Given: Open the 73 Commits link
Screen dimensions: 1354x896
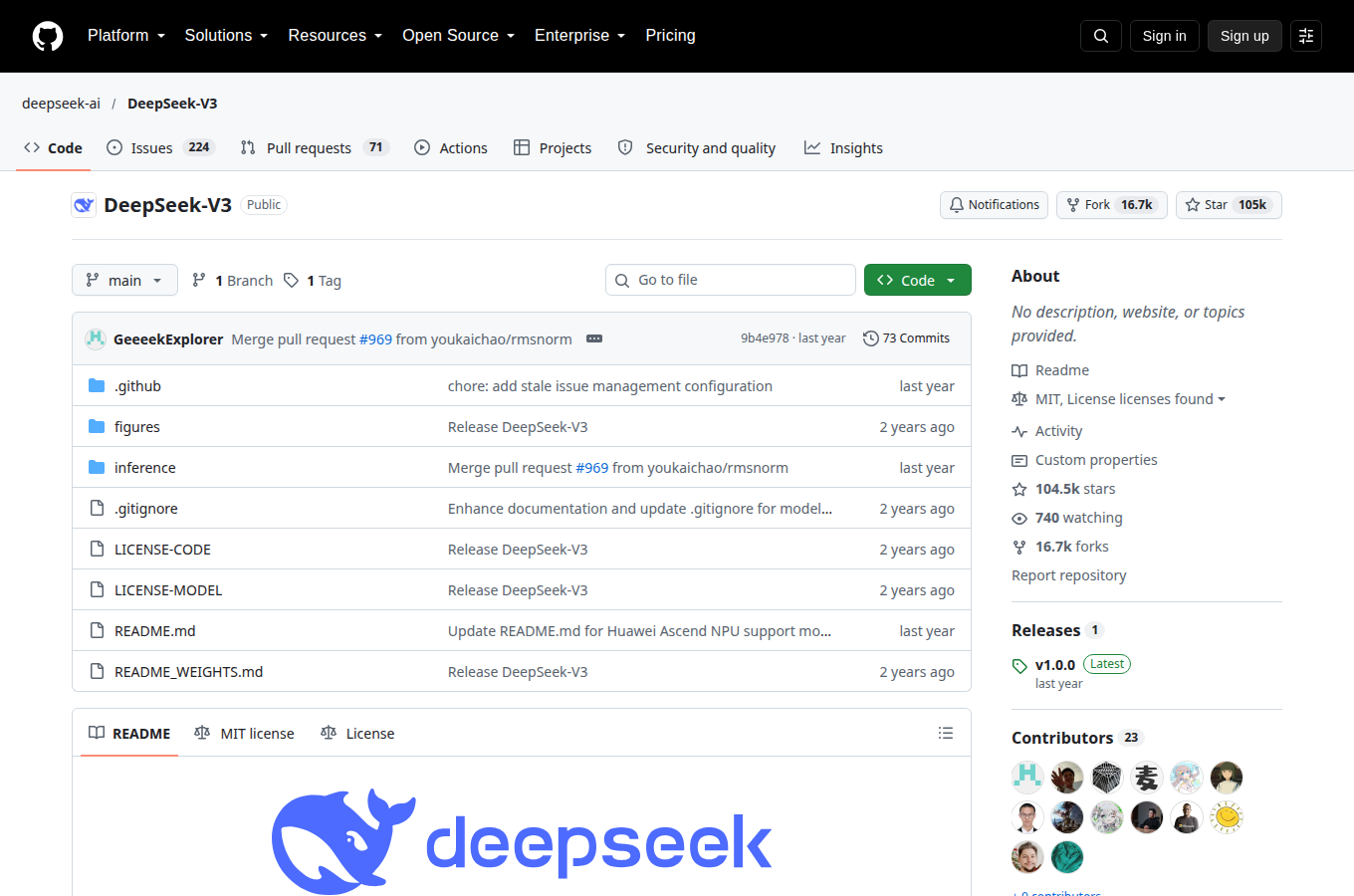Looking at the screenshot, I should point(907,338).
